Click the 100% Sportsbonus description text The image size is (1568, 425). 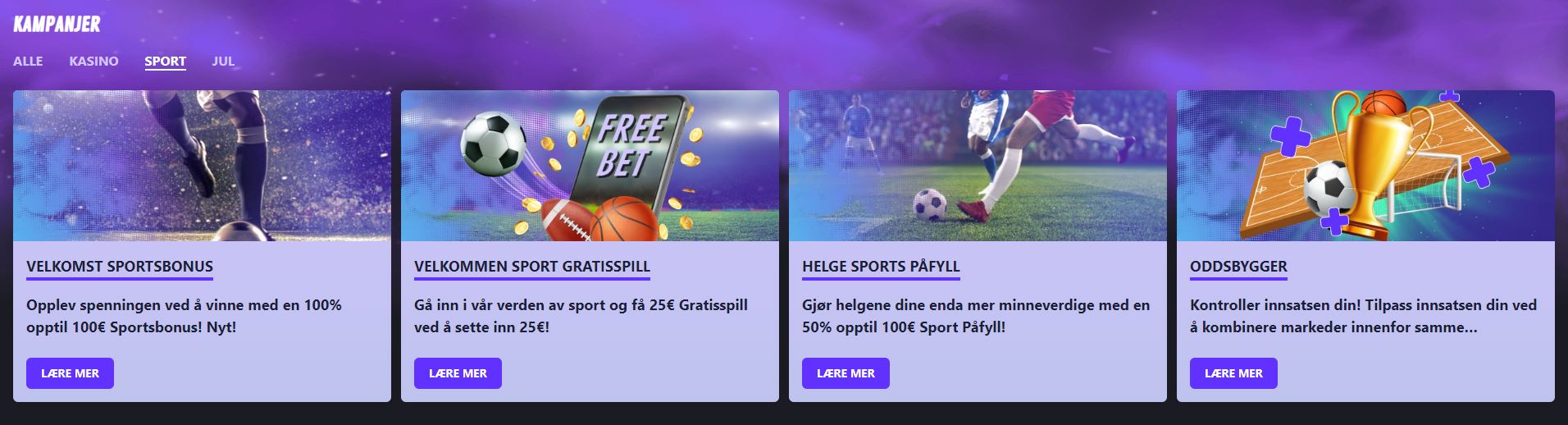coord(184,316)
